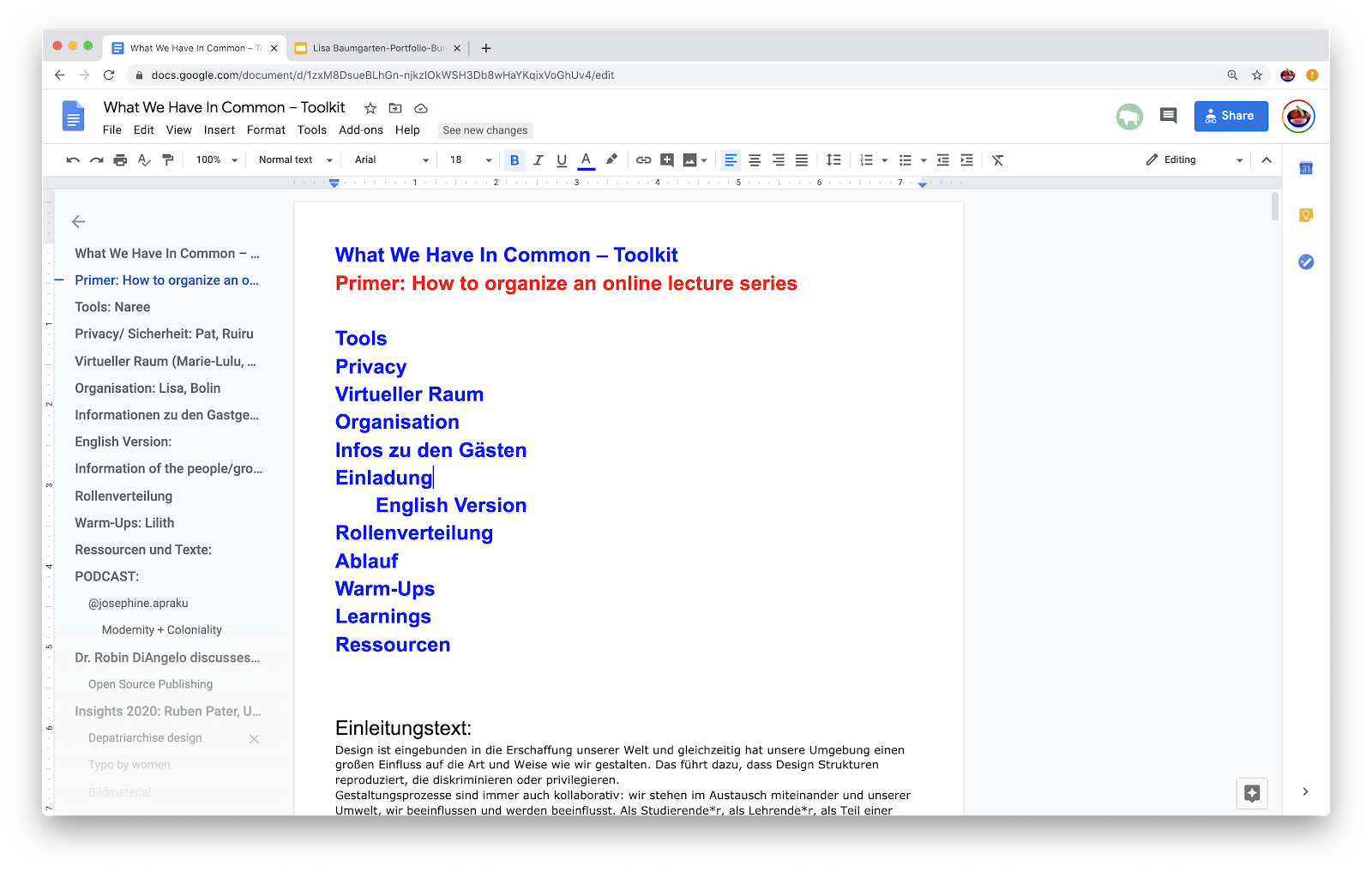Open Calendar in side panel
Viewport: 1372px width, 872px height.
pos(1306,169)
